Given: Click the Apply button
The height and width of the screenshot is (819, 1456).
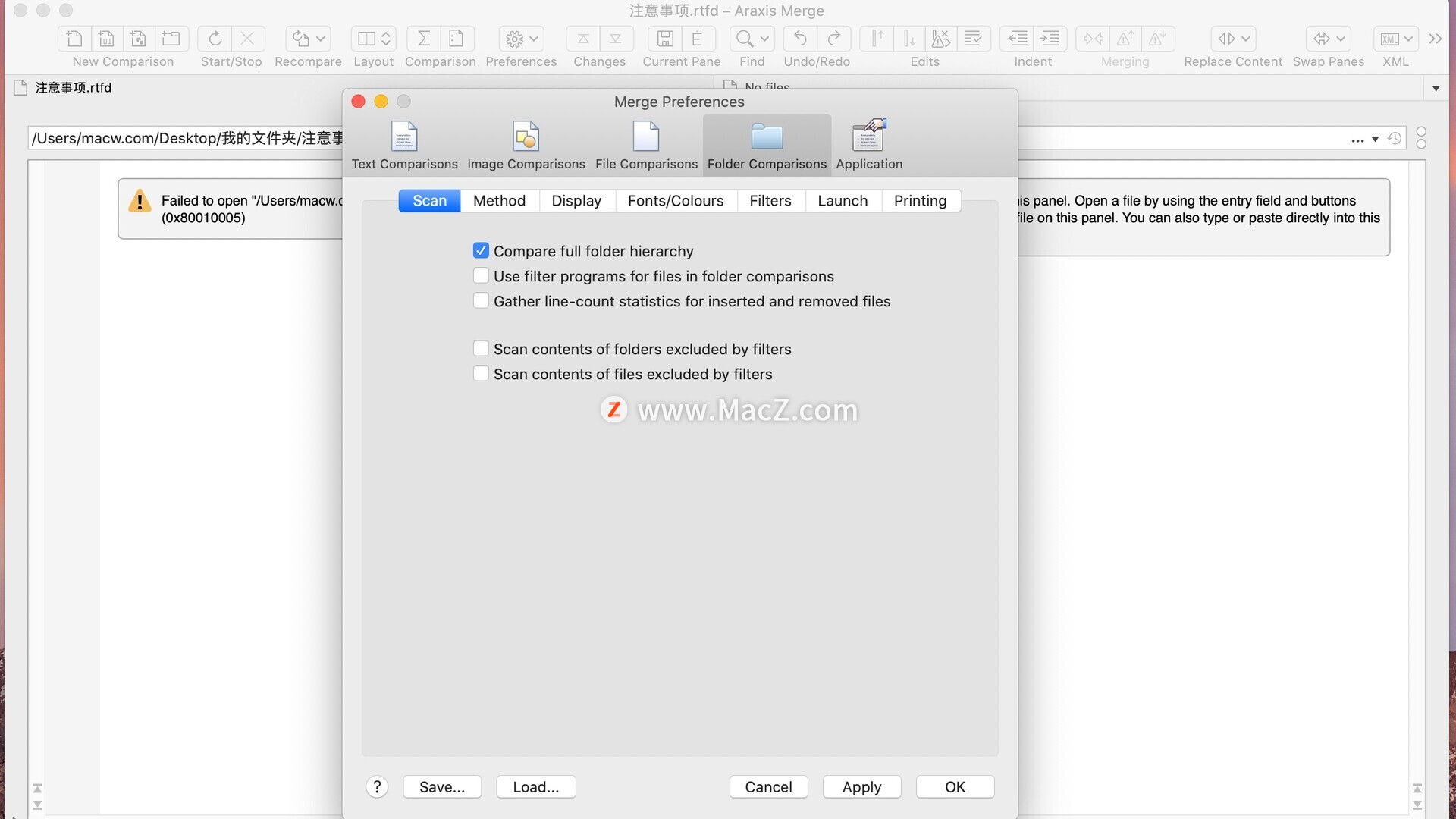Looking at the screenshot, I should [861, 786].
